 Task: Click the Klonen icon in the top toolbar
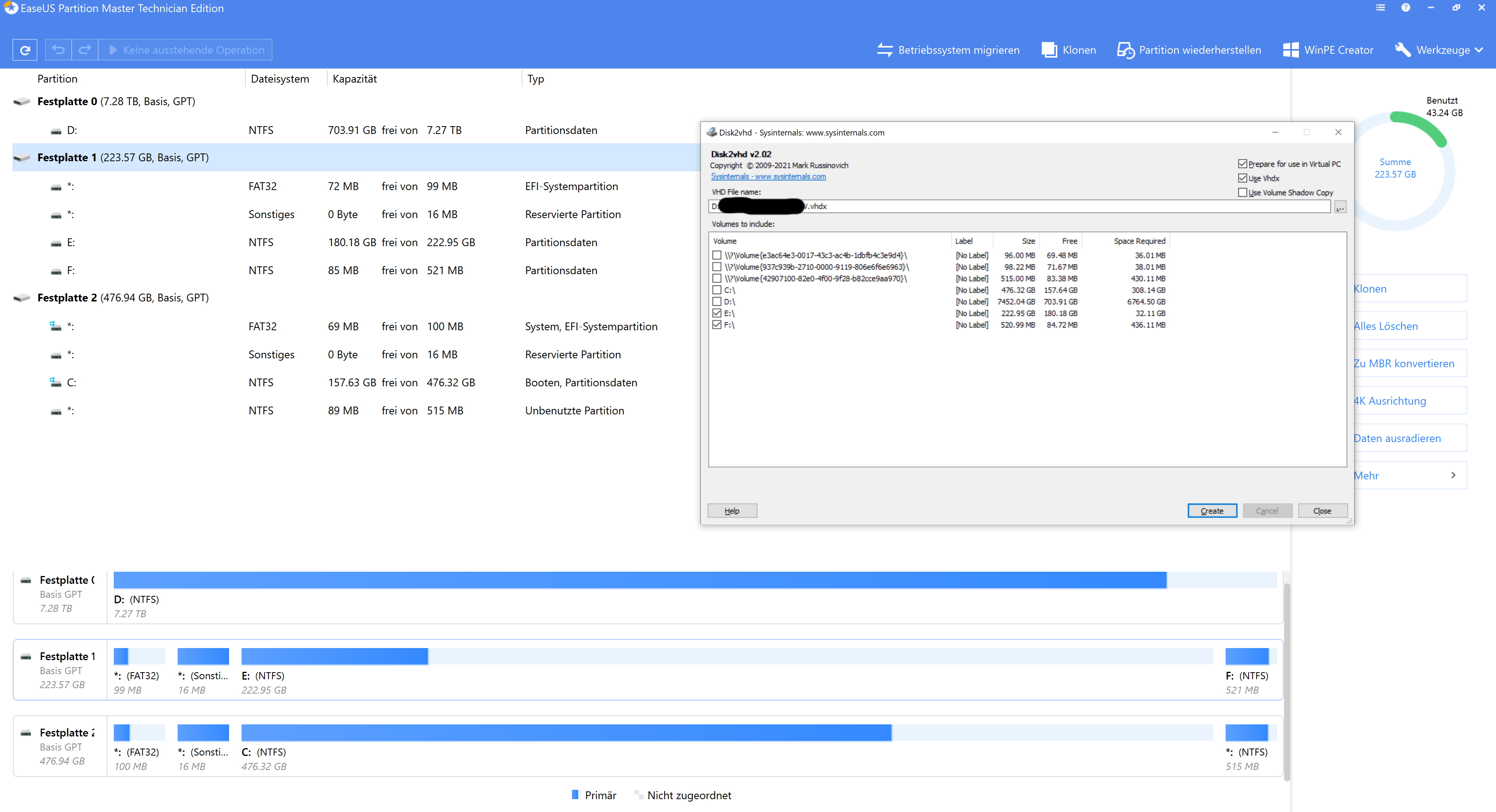click(x=1050, y=50)
